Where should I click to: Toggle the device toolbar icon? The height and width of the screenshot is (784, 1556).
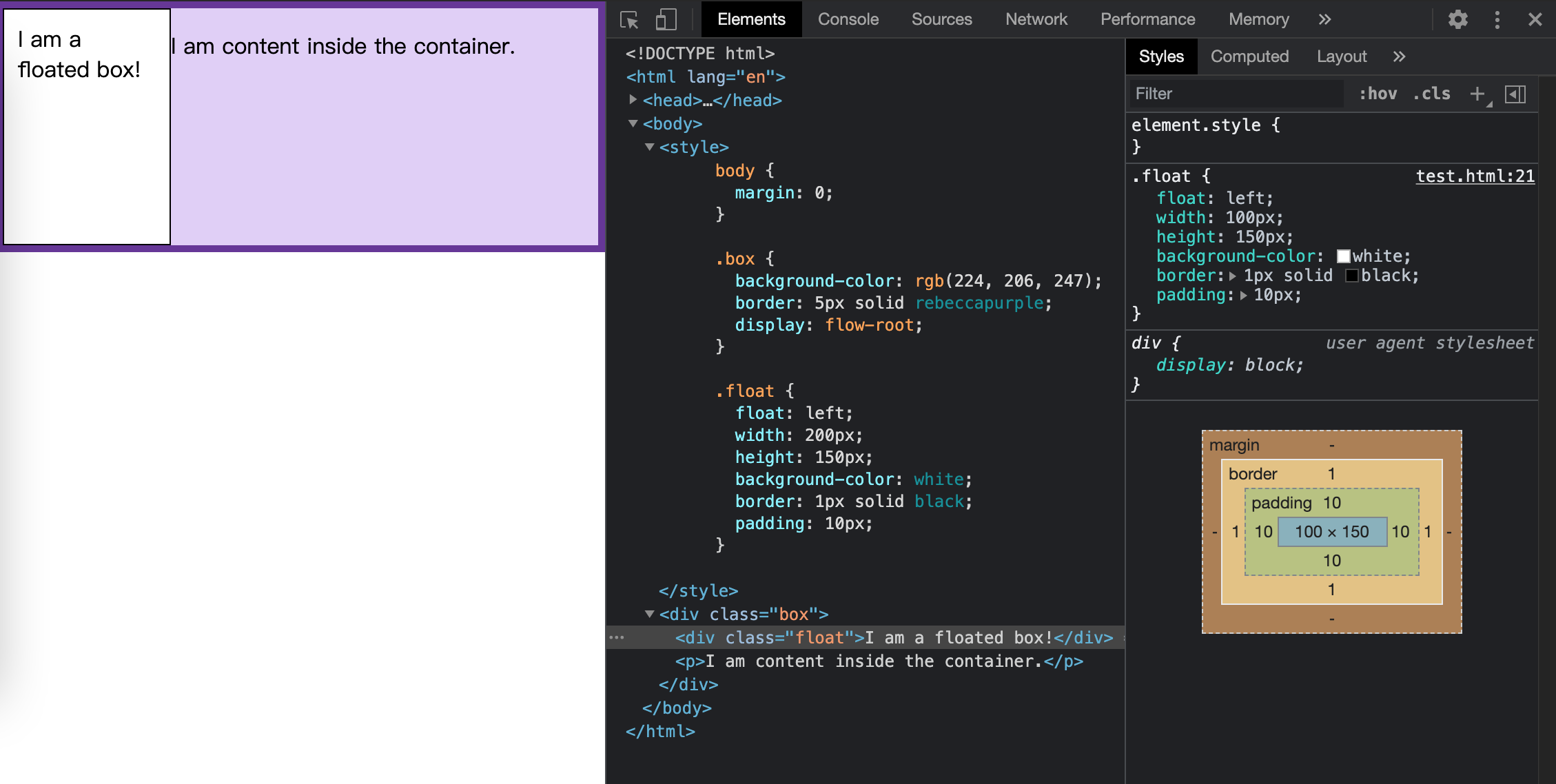coord(666,19)
